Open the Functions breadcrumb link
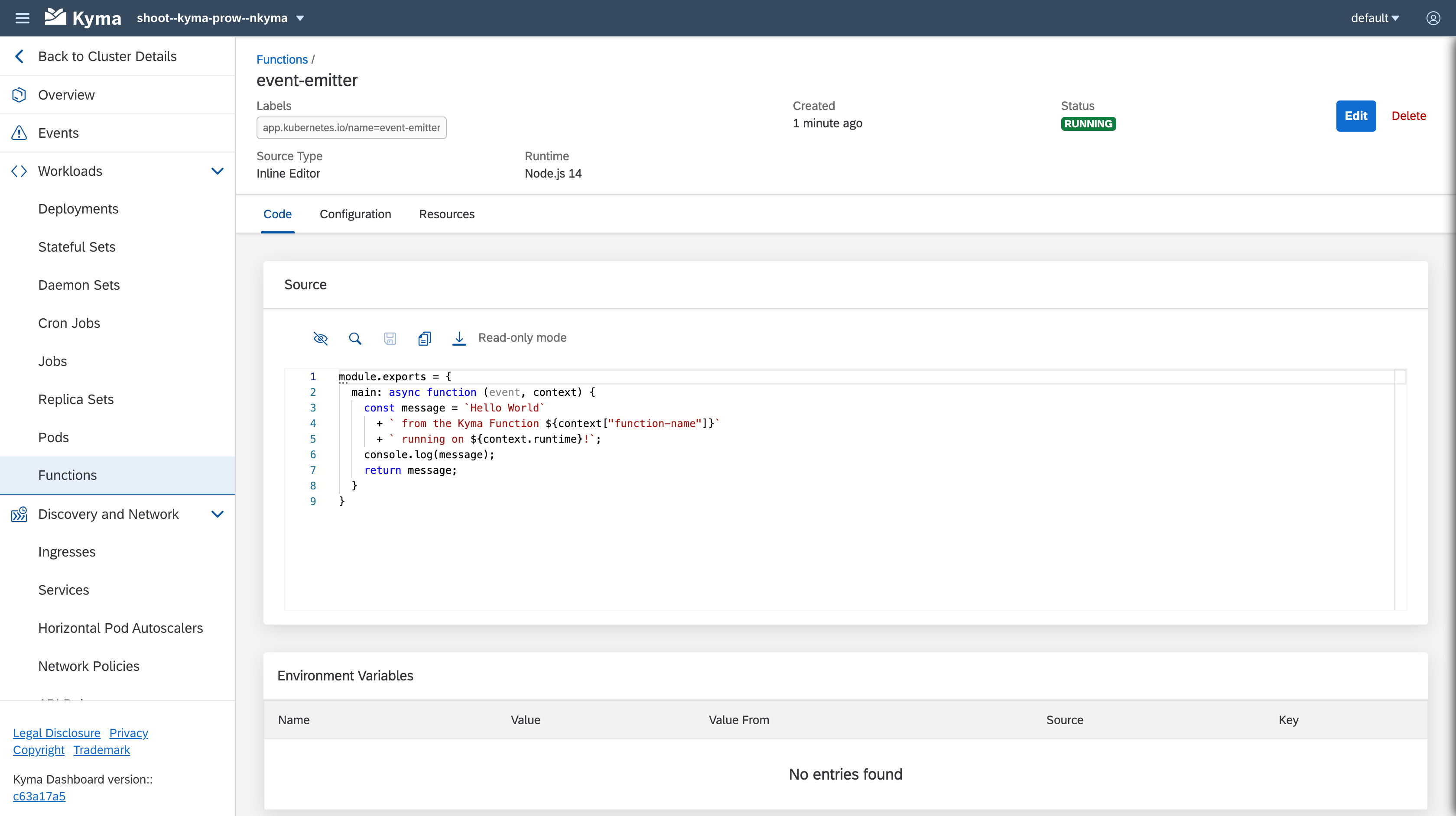The height and width of the screenshot is (816, 1456). [282, 59]
